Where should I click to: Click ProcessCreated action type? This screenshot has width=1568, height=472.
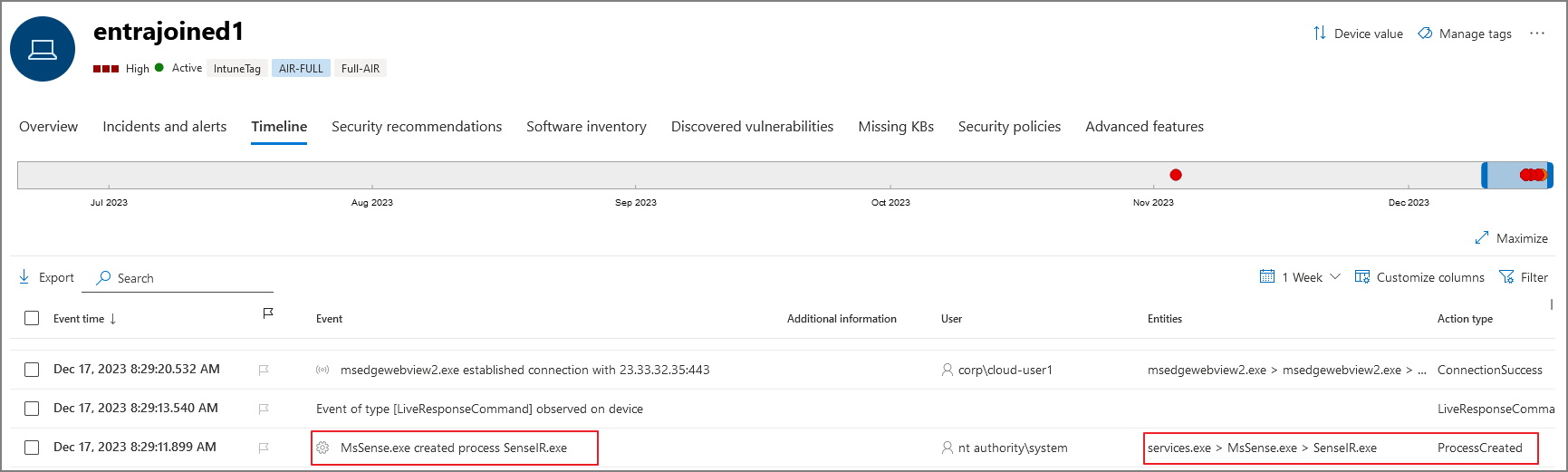pos(1480,448)
